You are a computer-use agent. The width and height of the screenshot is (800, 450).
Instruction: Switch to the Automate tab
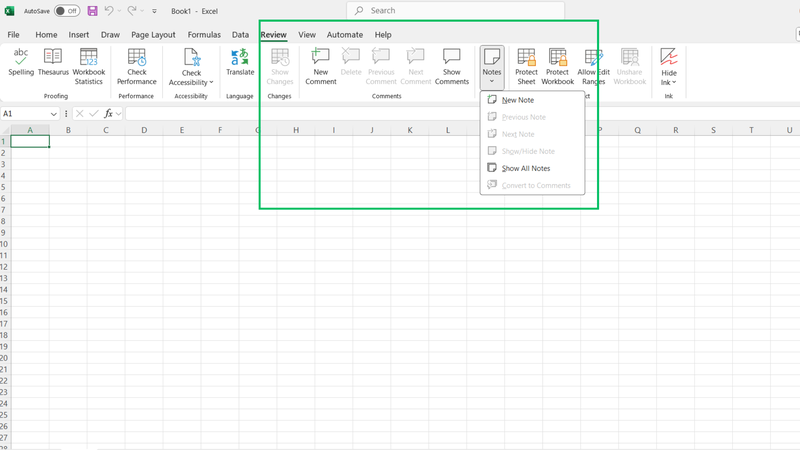345,35
